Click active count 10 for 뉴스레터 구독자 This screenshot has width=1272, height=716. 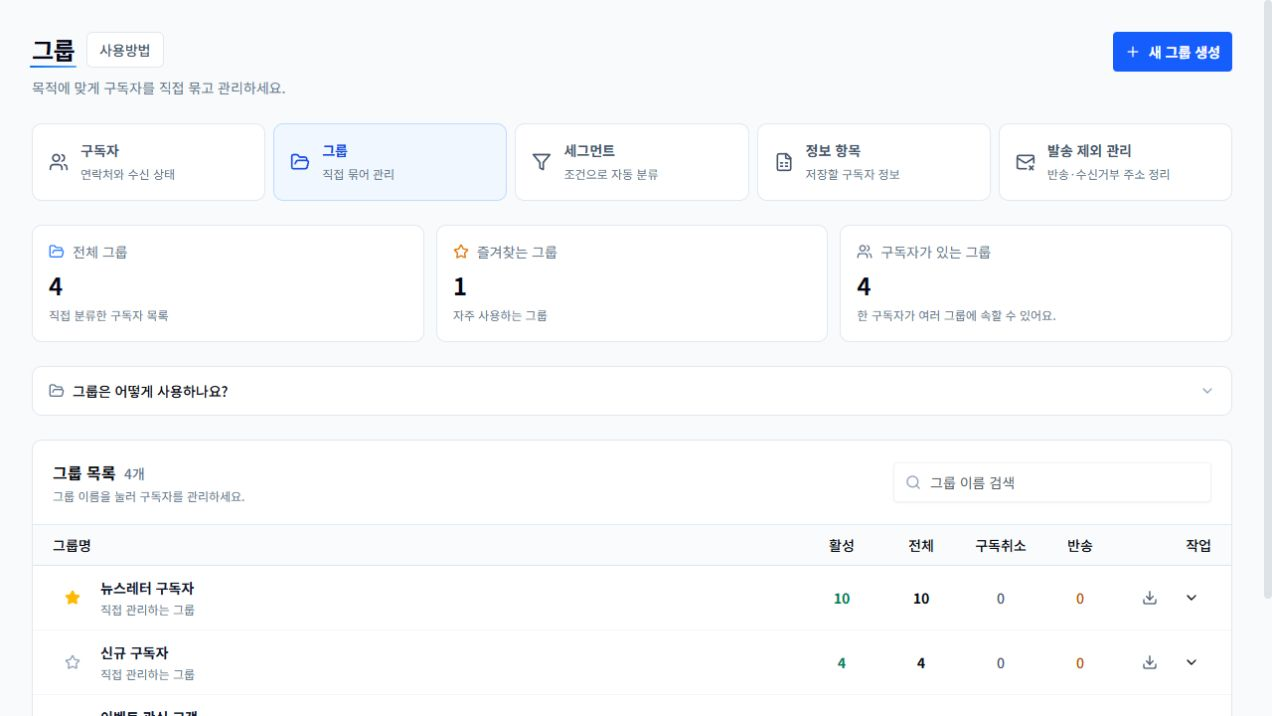(x=842, y=598)
